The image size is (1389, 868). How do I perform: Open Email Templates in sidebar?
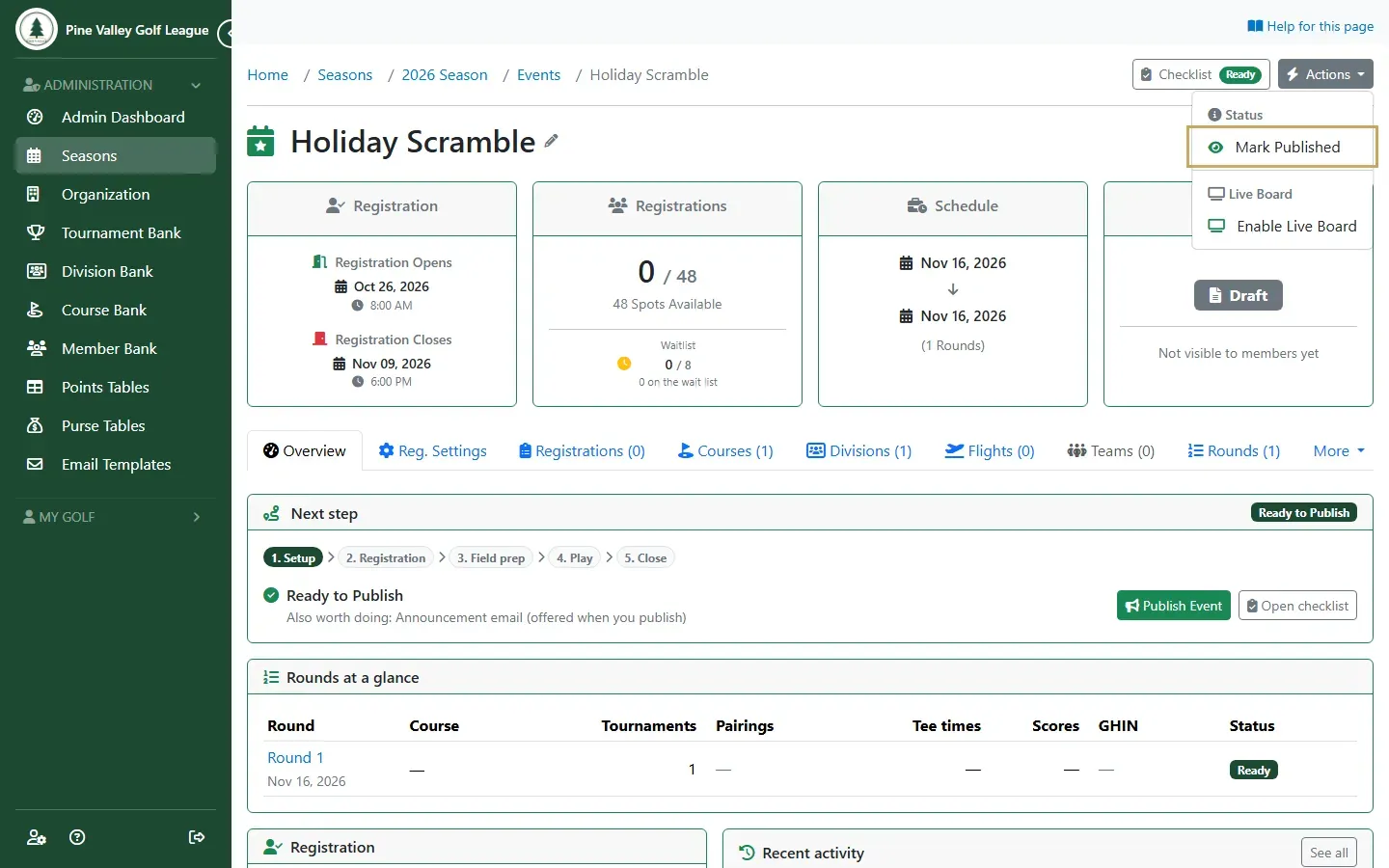(116, 464)
